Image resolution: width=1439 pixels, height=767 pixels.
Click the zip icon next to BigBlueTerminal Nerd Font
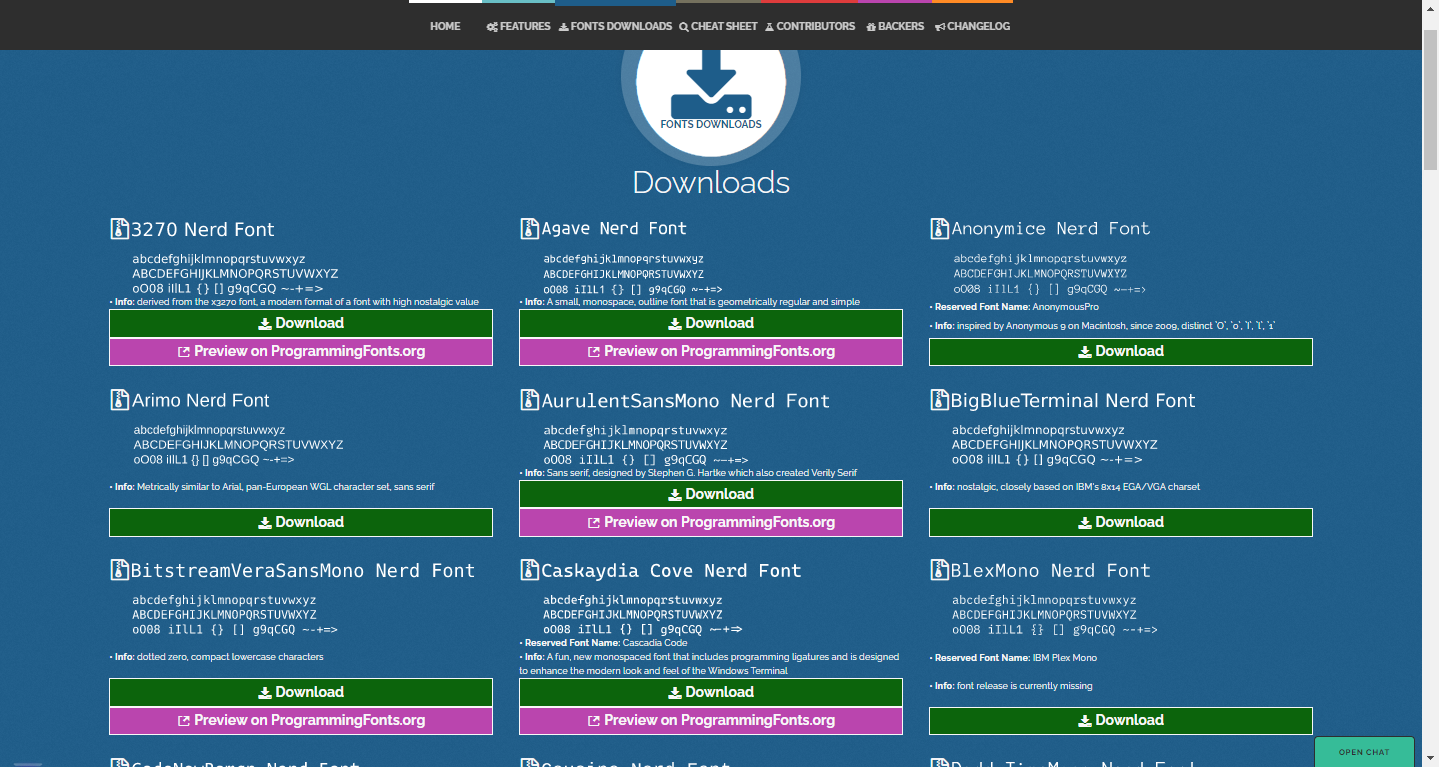(x=939, y=400)
